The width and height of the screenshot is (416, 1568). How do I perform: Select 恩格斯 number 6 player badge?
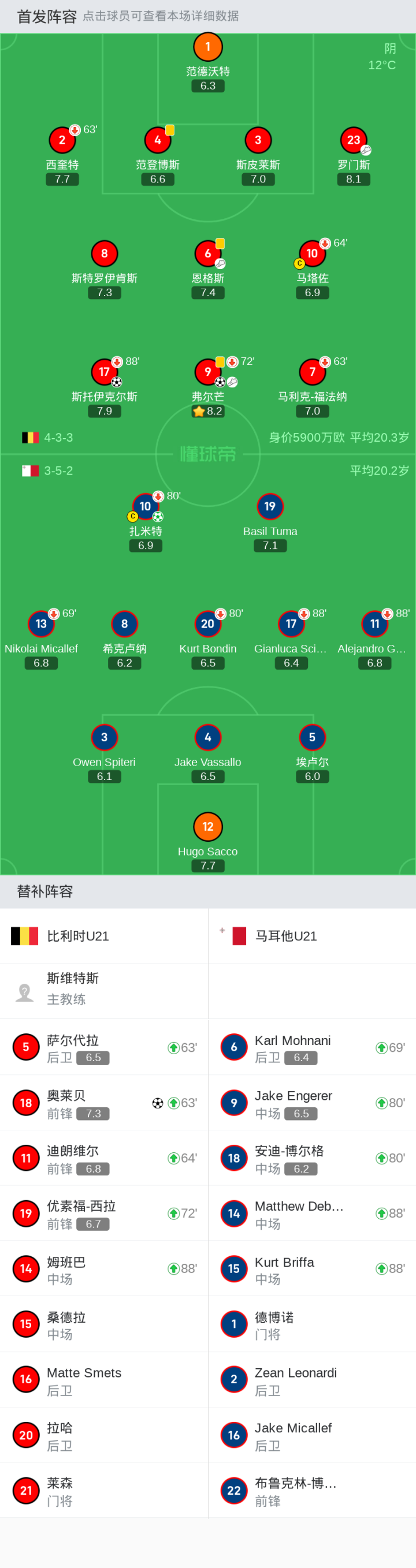pyautogui.click(x=207, y=254)
